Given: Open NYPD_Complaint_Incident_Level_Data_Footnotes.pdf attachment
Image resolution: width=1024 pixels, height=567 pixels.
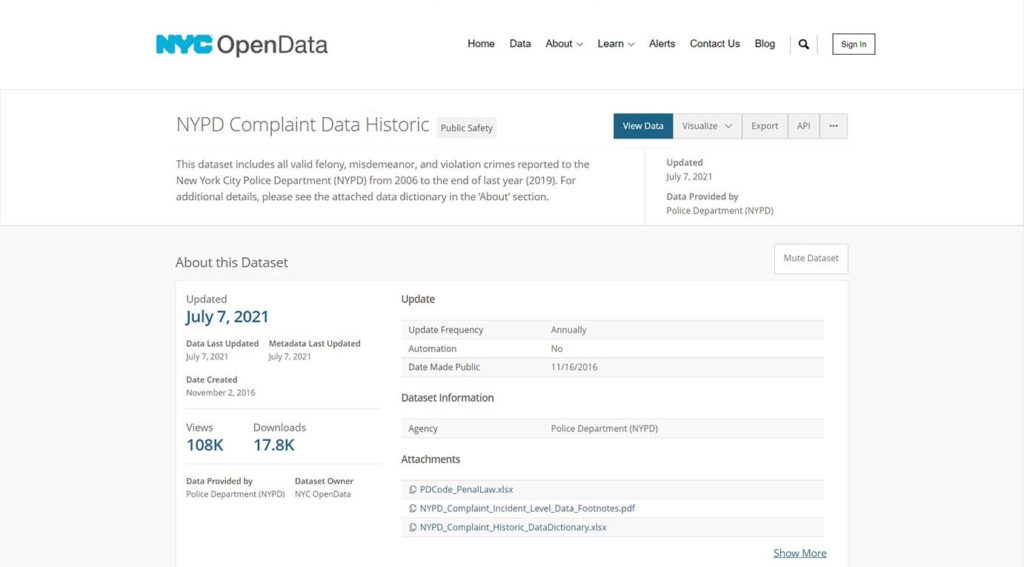Looking at the screenshot, I should point(527,508).
